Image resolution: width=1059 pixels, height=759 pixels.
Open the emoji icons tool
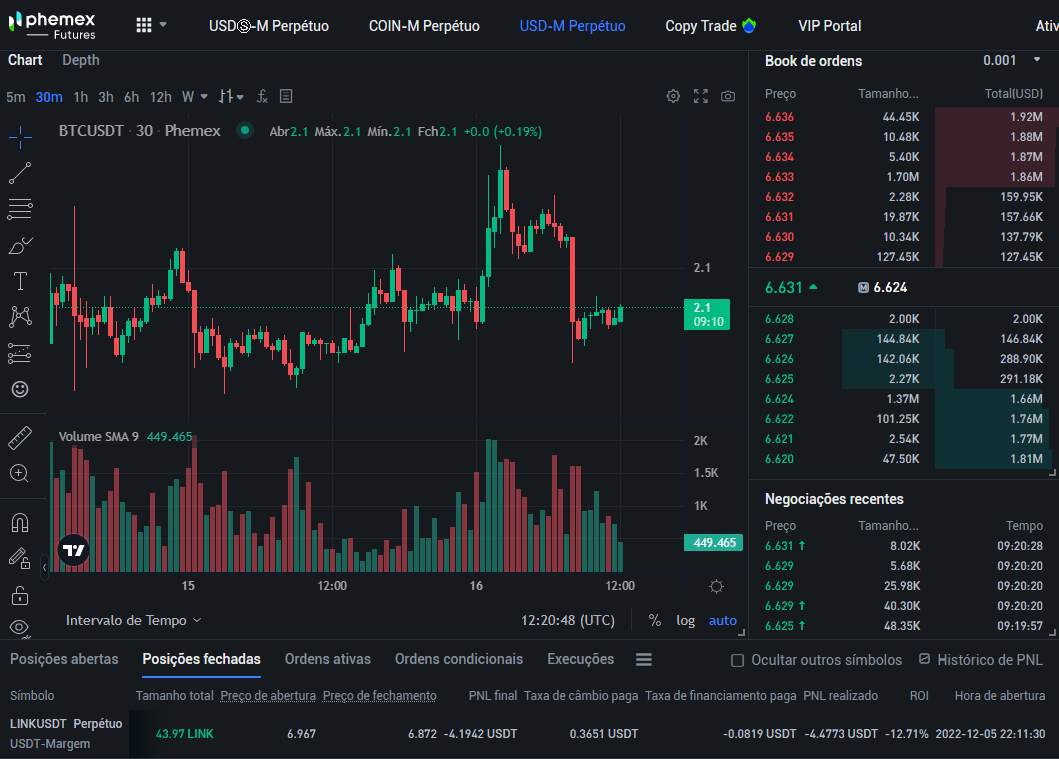(x=20, y=389)
